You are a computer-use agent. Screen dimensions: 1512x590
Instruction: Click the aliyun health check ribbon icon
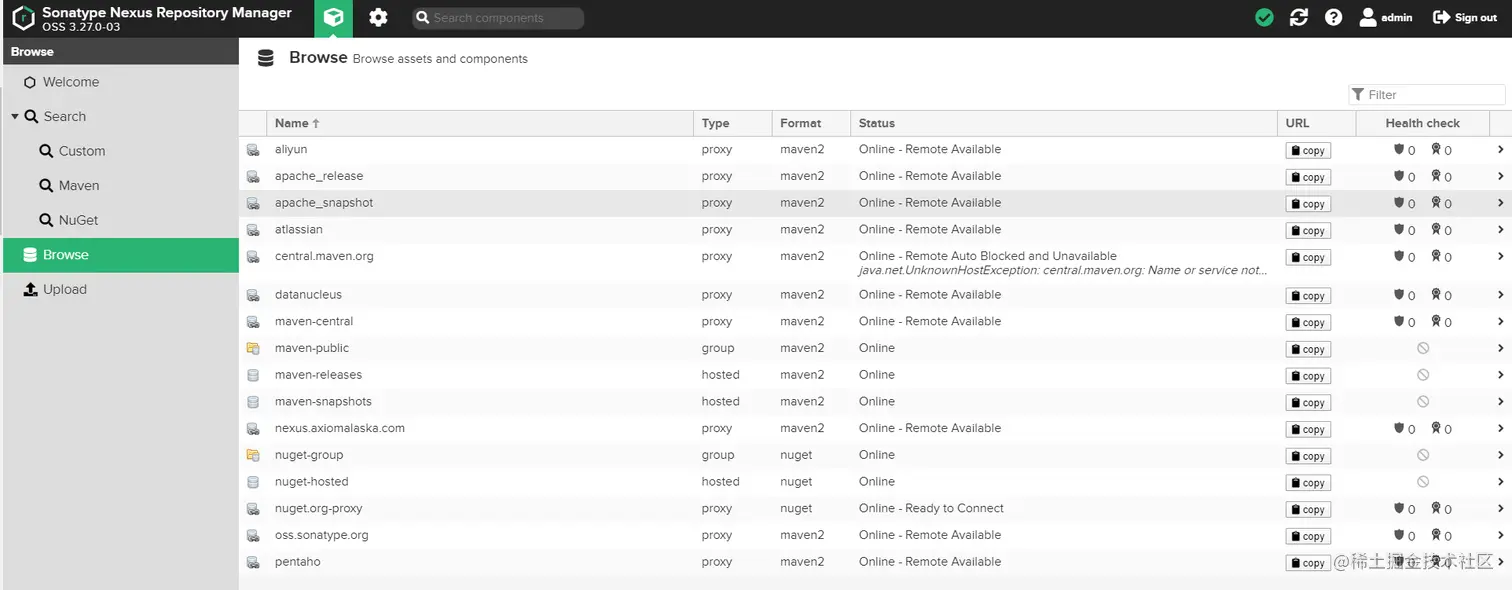(1436, 150)
